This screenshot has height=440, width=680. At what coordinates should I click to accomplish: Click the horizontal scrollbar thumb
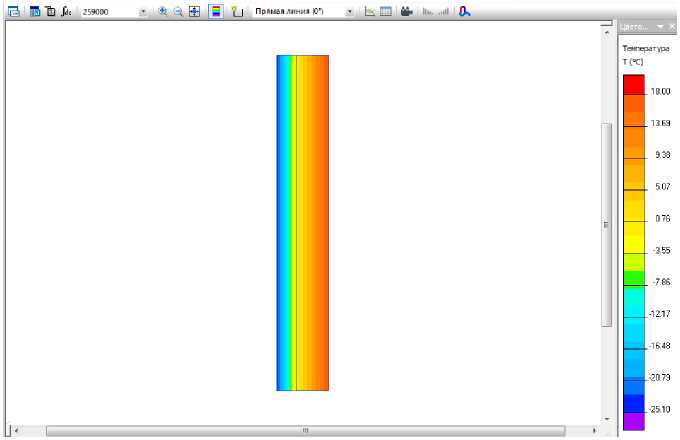point(306,430)
